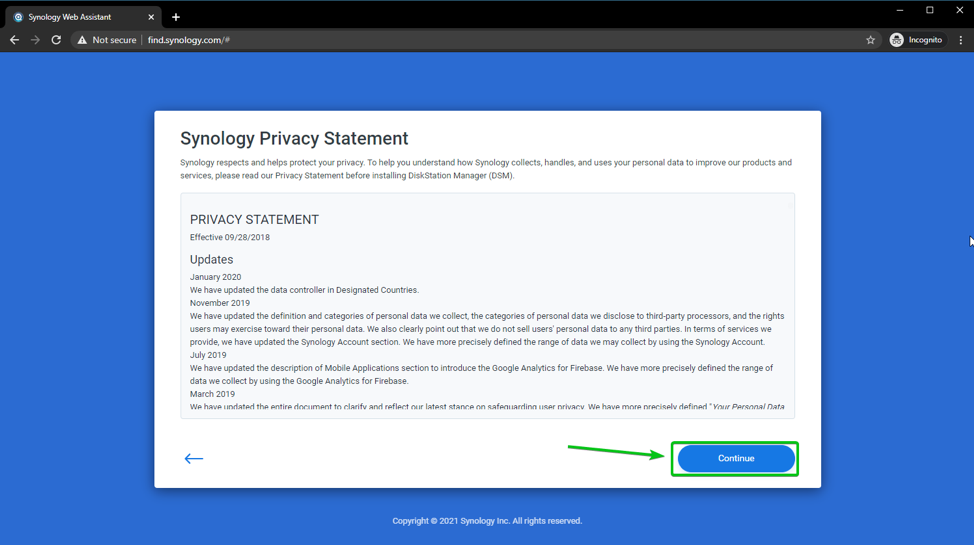Viewport: 974px width, 545px height.
Task: Click the browser forward navigation arrow
Action: pos(35,40)
